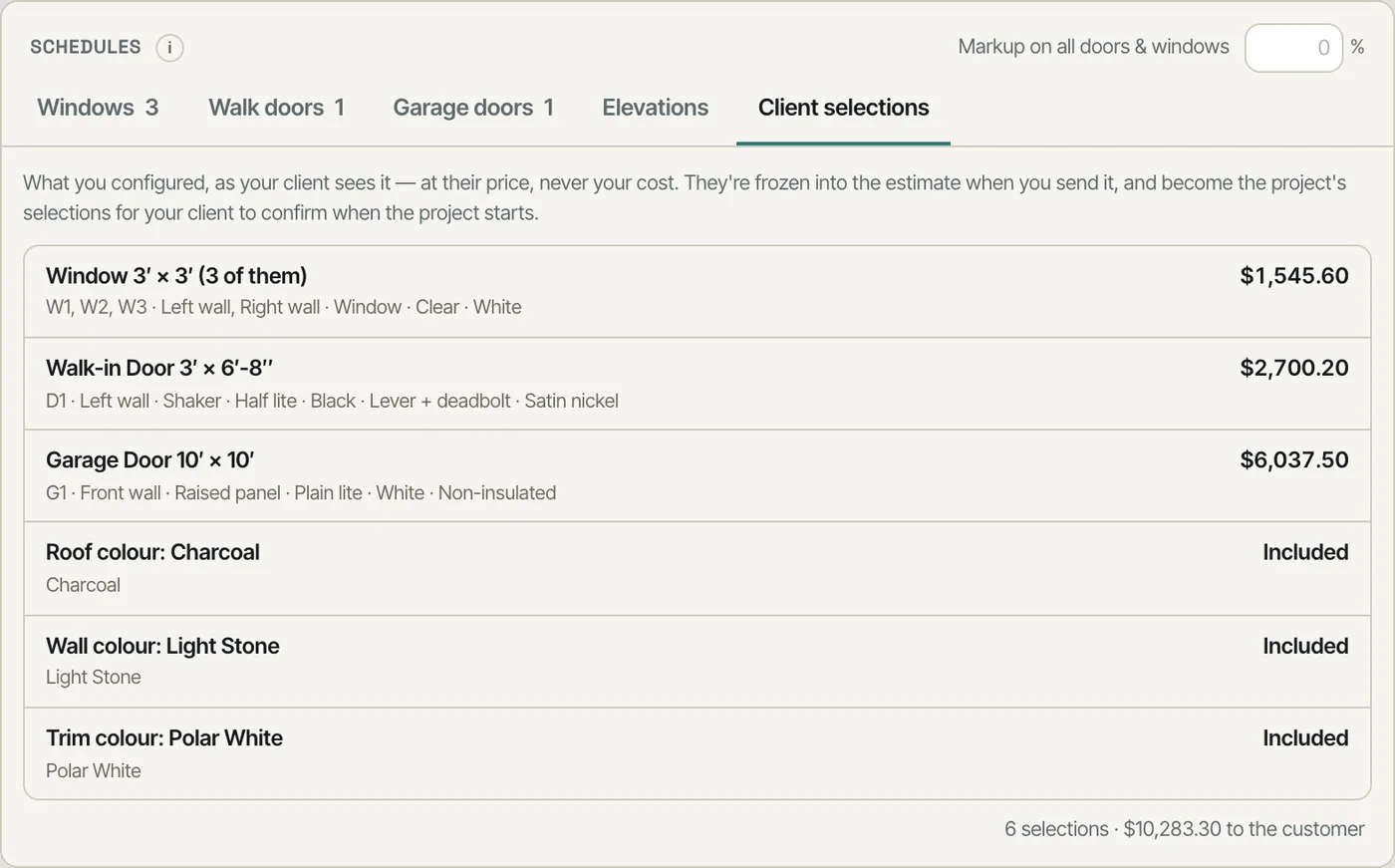Go to the Elevations tab
Viewport: 1395px width, 868px height.
point(655,108)
